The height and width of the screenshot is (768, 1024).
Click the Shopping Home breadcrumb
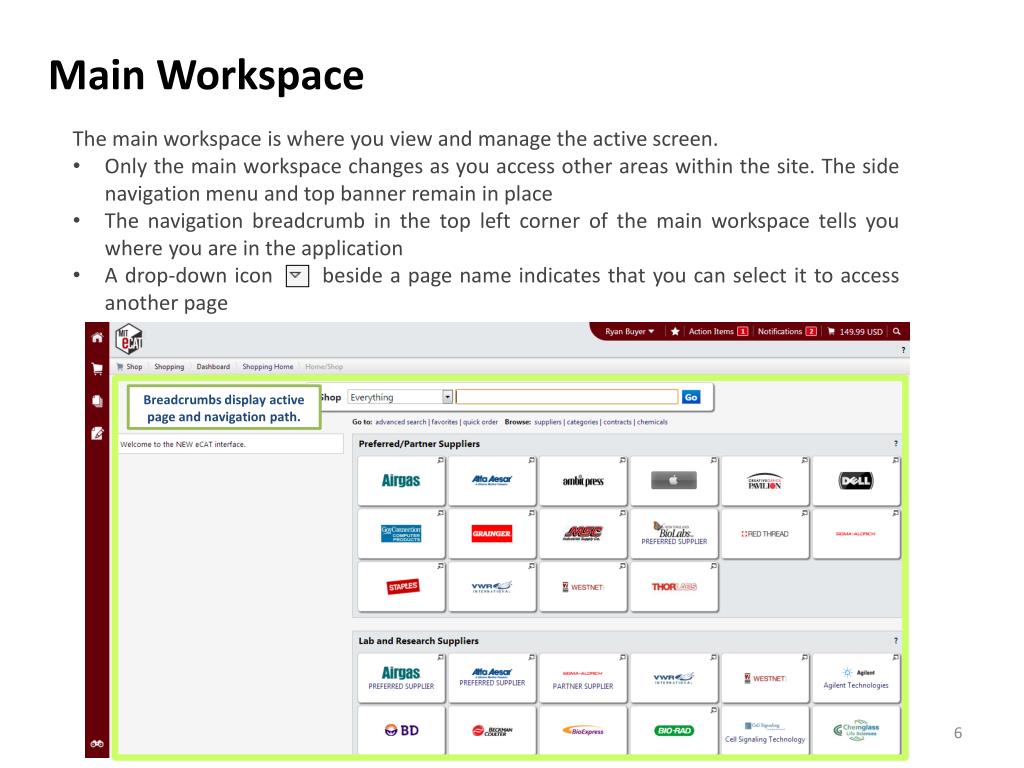(x=268, y=367)
